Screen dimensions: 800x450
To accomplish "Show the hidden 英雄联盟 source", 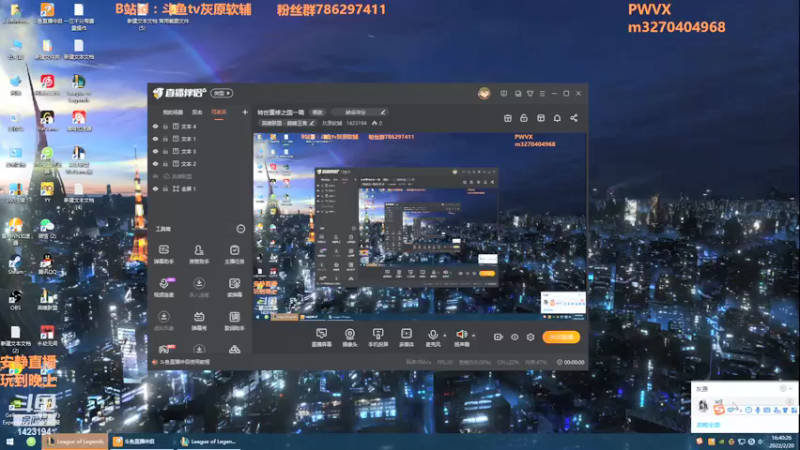I will [x=156, y=176].
